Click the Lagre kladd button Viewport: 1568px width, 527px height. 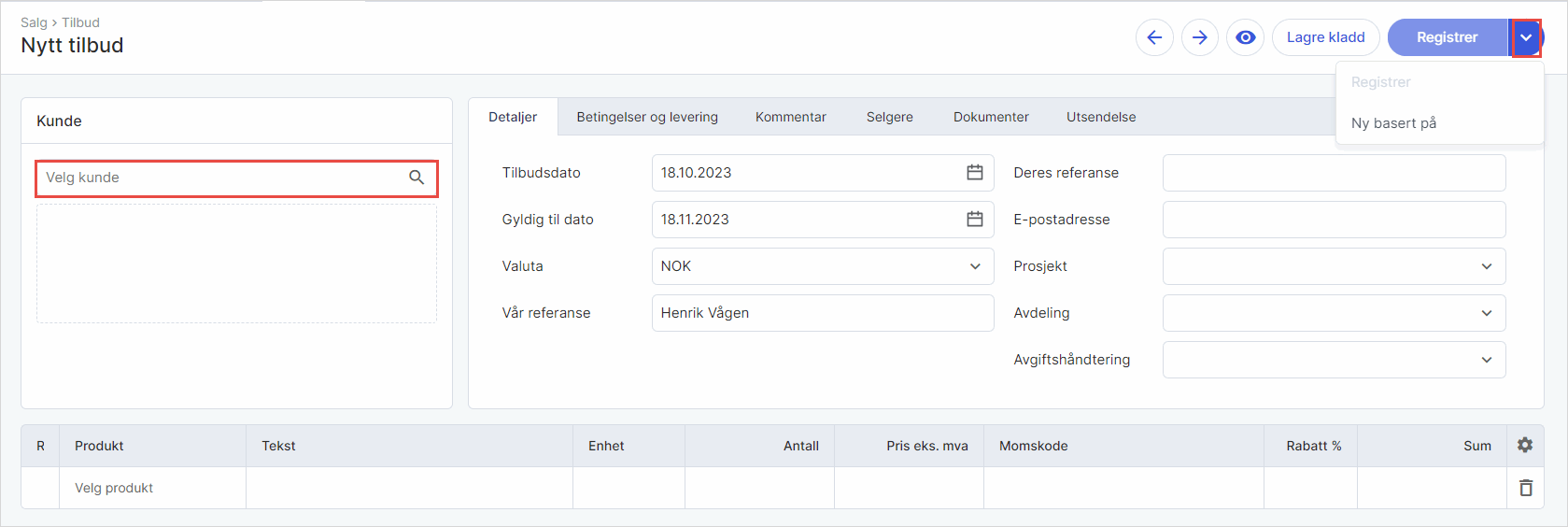(1325, 37)
